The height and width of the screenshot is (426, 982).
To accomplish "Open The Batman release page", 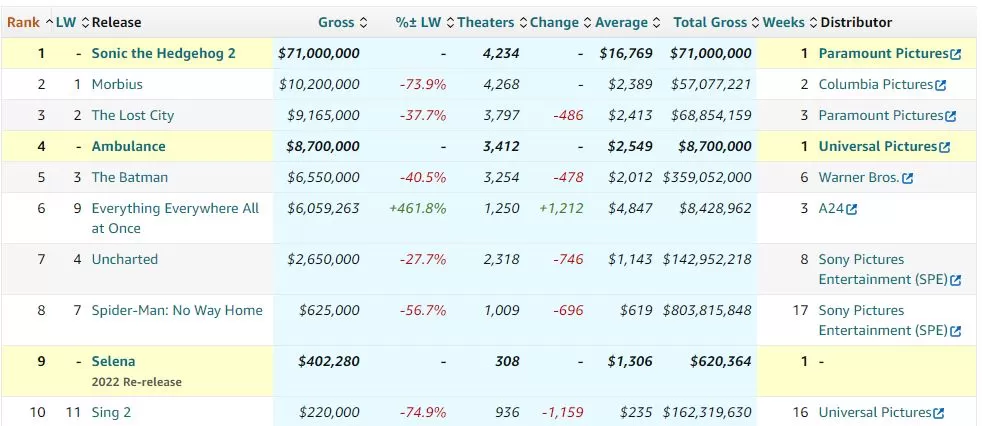I will [130, 177].
